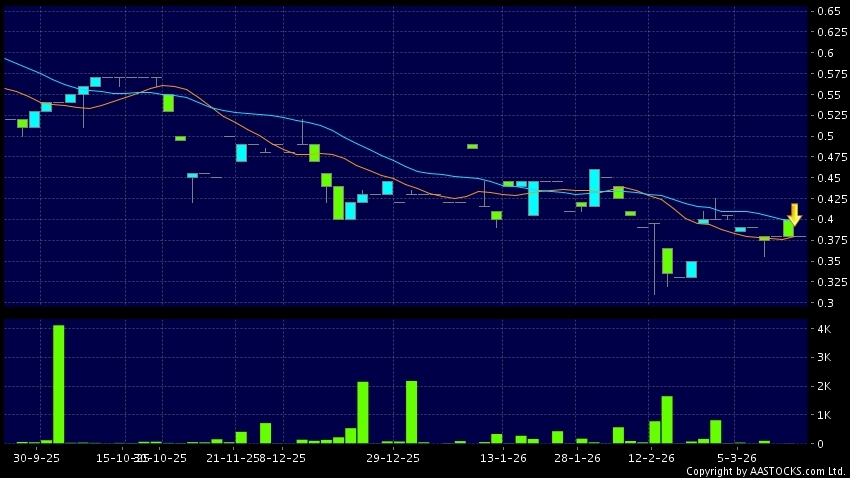Viewport: 850px width, 478px height.
Task: Click the tall cyan candlestick above 28-1-26
Action: pyautogui.click(x=594, y=188)
